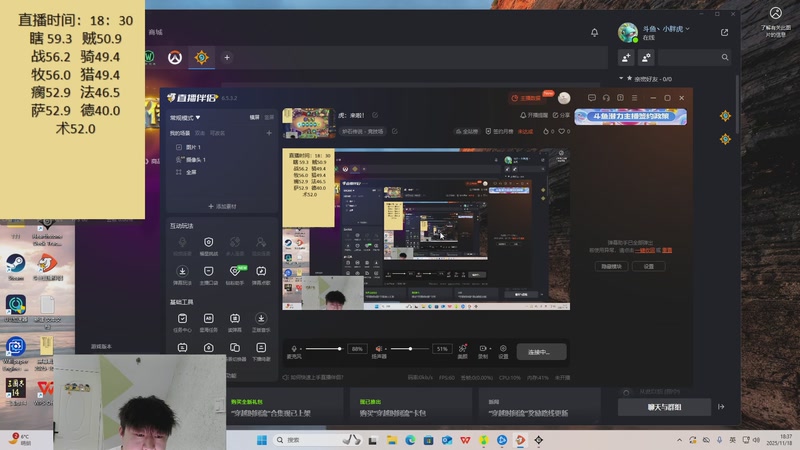Open 弹幕点歌 icon in 互动玩法
Image resolution: width=800 pixels, height=450 pixels.
tap(261, 271)
